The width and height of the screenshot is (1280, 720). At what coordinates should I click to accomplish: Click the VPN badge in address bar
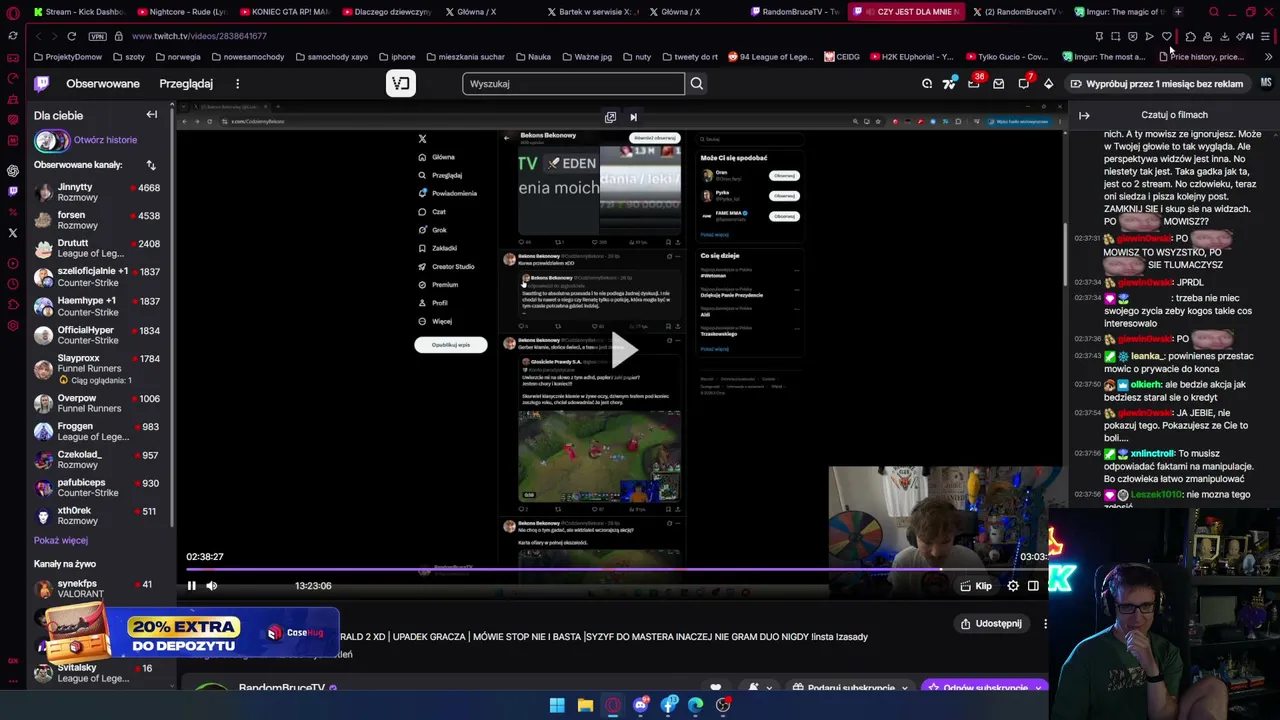coord(97,36)
